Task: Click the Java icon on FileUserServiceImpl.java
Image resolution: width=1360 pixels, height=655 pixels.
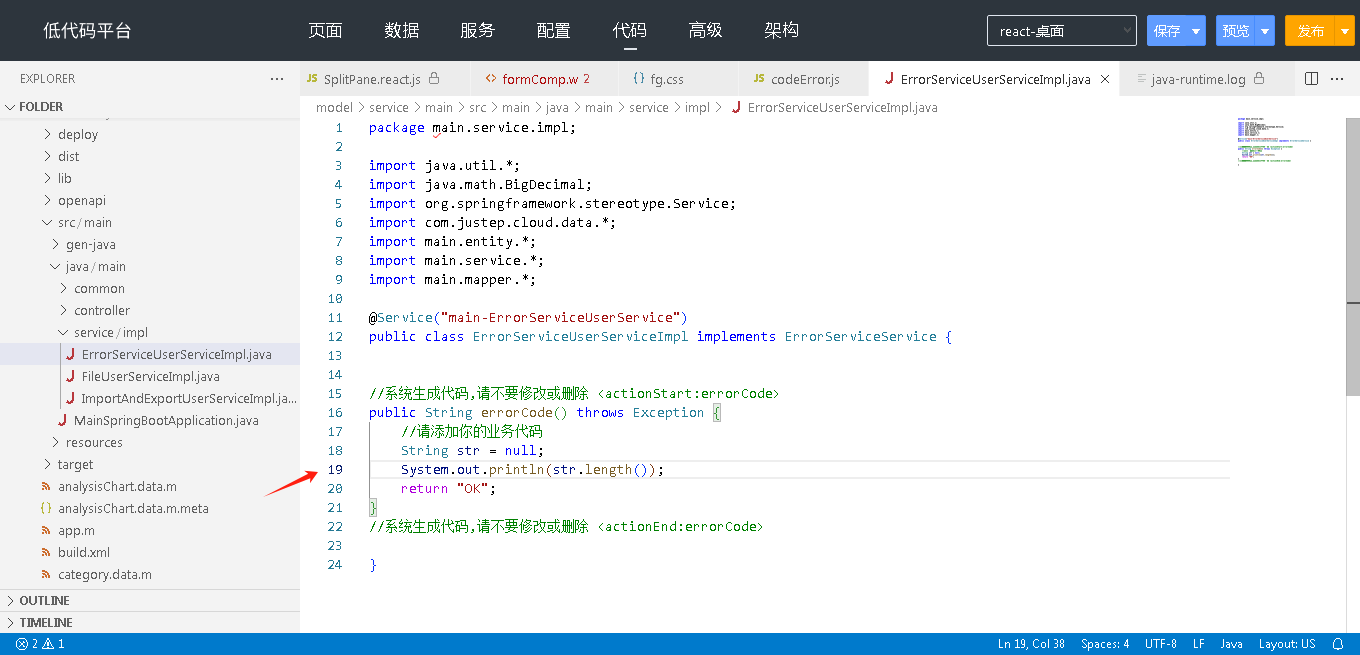Action: pos(70,377)
